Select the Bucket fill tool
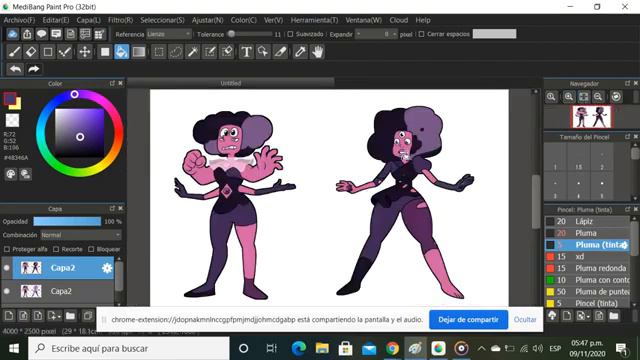The height and width of the screenshot is (360, 640). coord(122,52)
